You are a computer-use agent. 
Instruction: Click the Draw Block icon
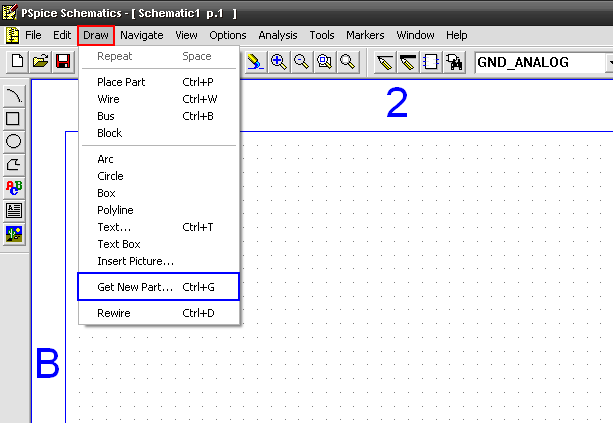pos(431,62)
